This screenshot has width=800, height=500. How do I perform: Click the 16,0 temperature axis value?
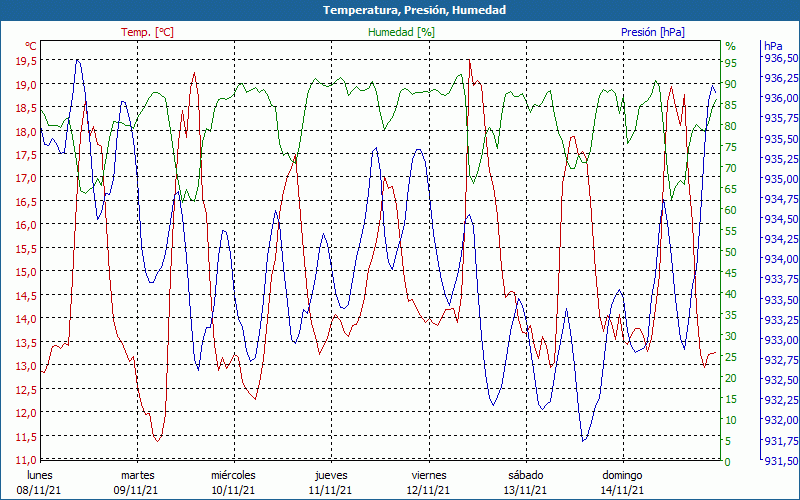27,226
